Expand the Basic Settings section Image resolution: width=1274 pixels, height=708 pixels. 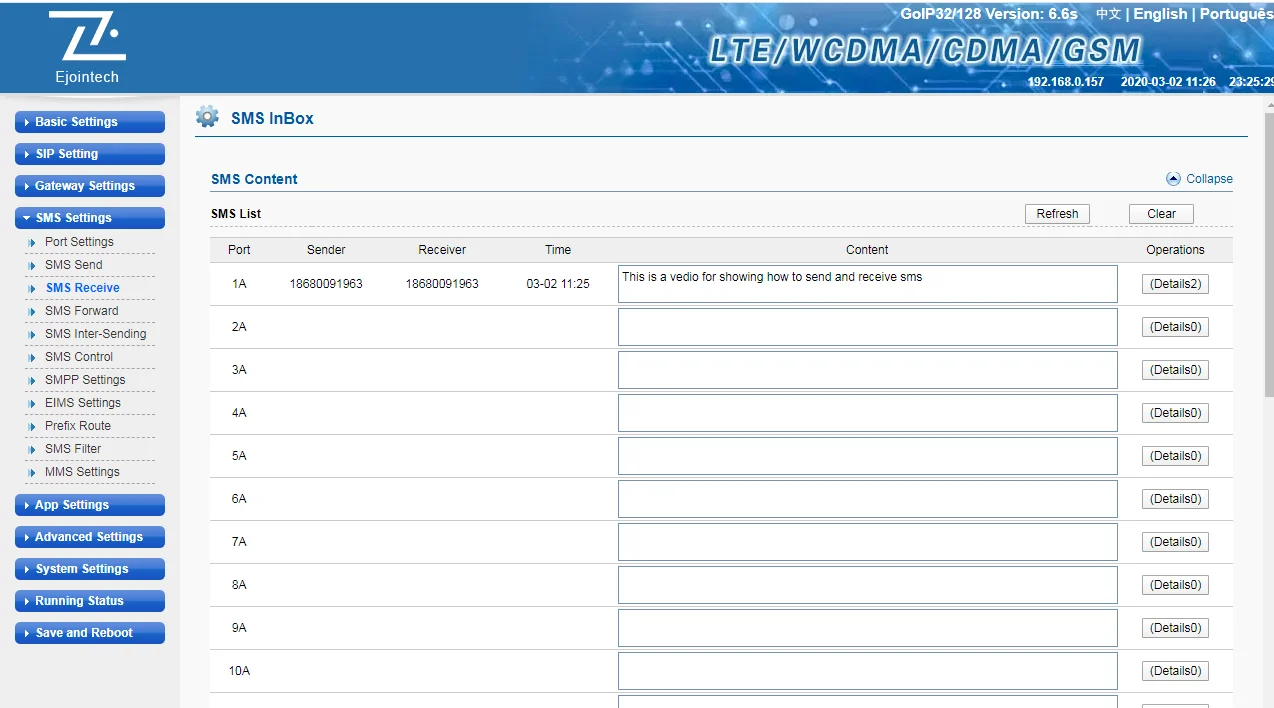click(x=90, y=122)
